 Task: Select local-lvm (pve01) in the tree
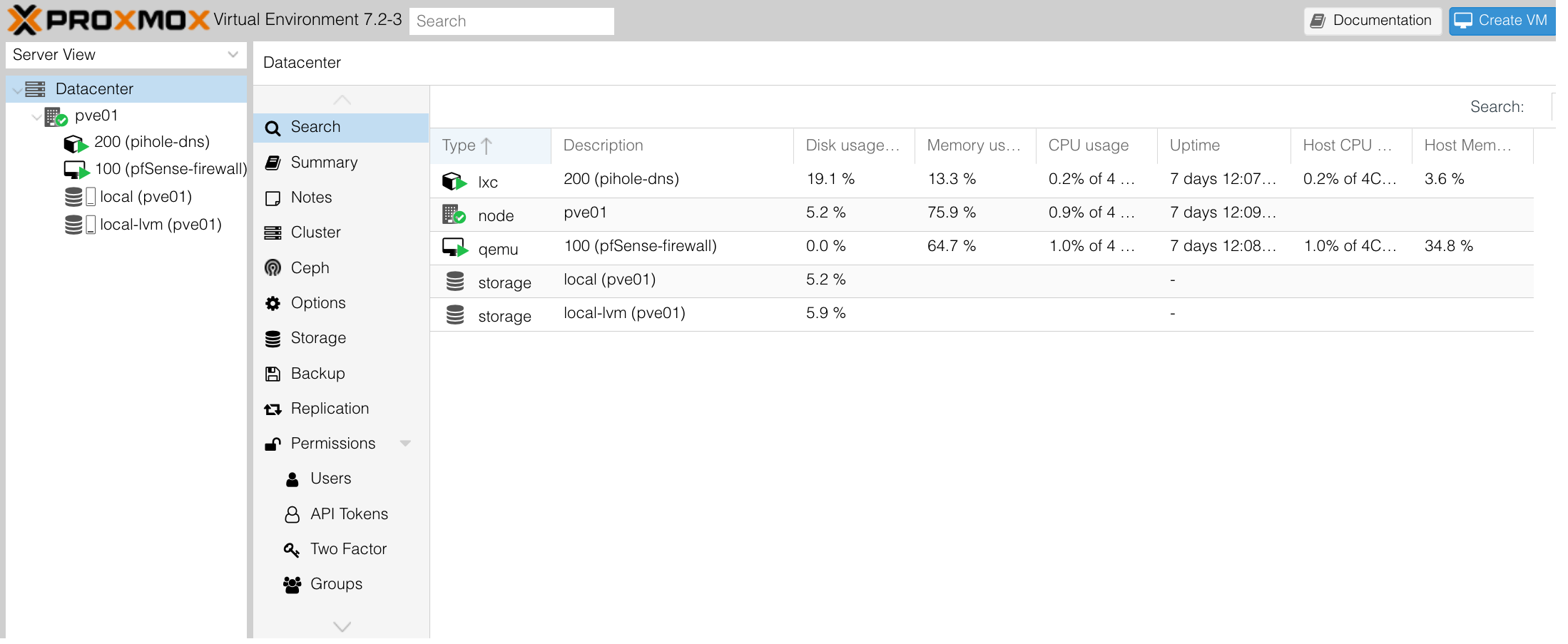coord(161,225)
